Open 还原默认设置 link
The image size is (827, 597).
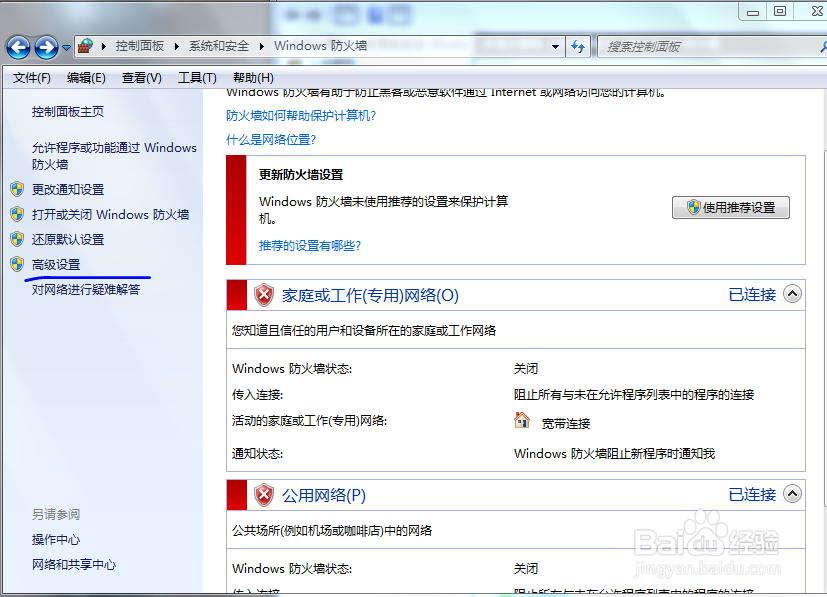[x=68, y=239]
